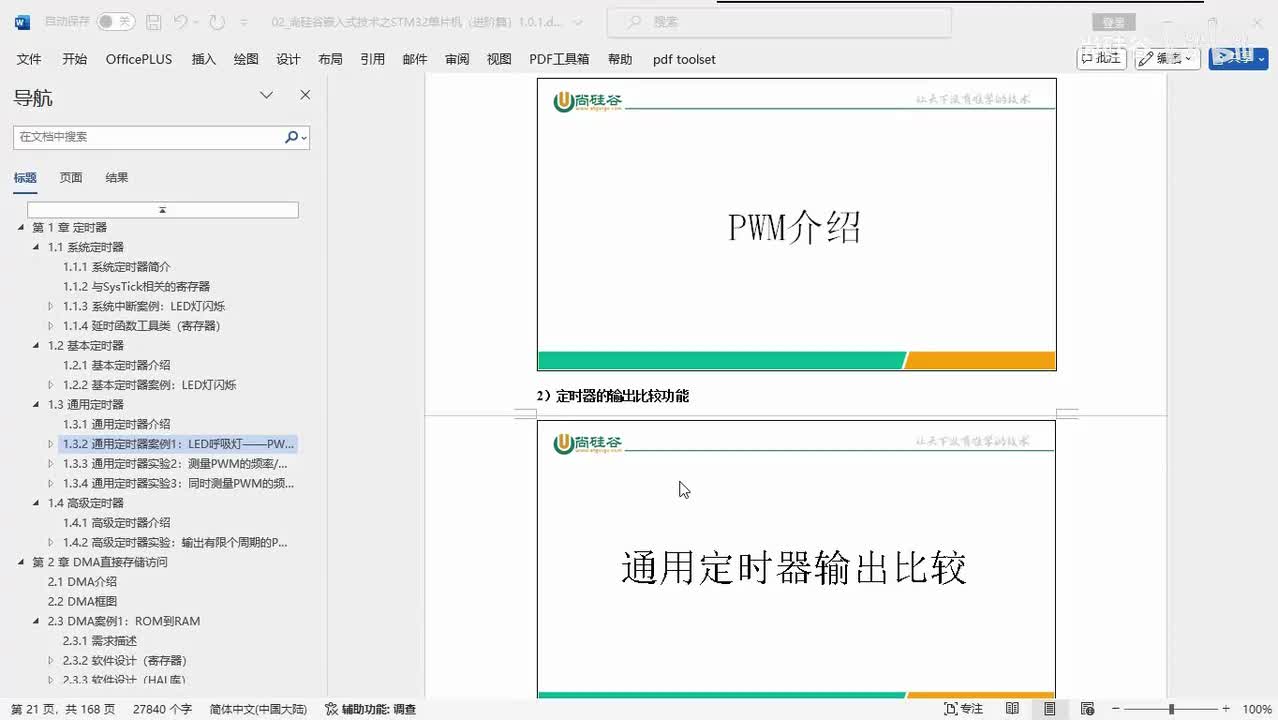Select the 结果 tab in navigation pane
Image resolution: width=1278 pixels, height=720 pixels.
coord(117,178)
